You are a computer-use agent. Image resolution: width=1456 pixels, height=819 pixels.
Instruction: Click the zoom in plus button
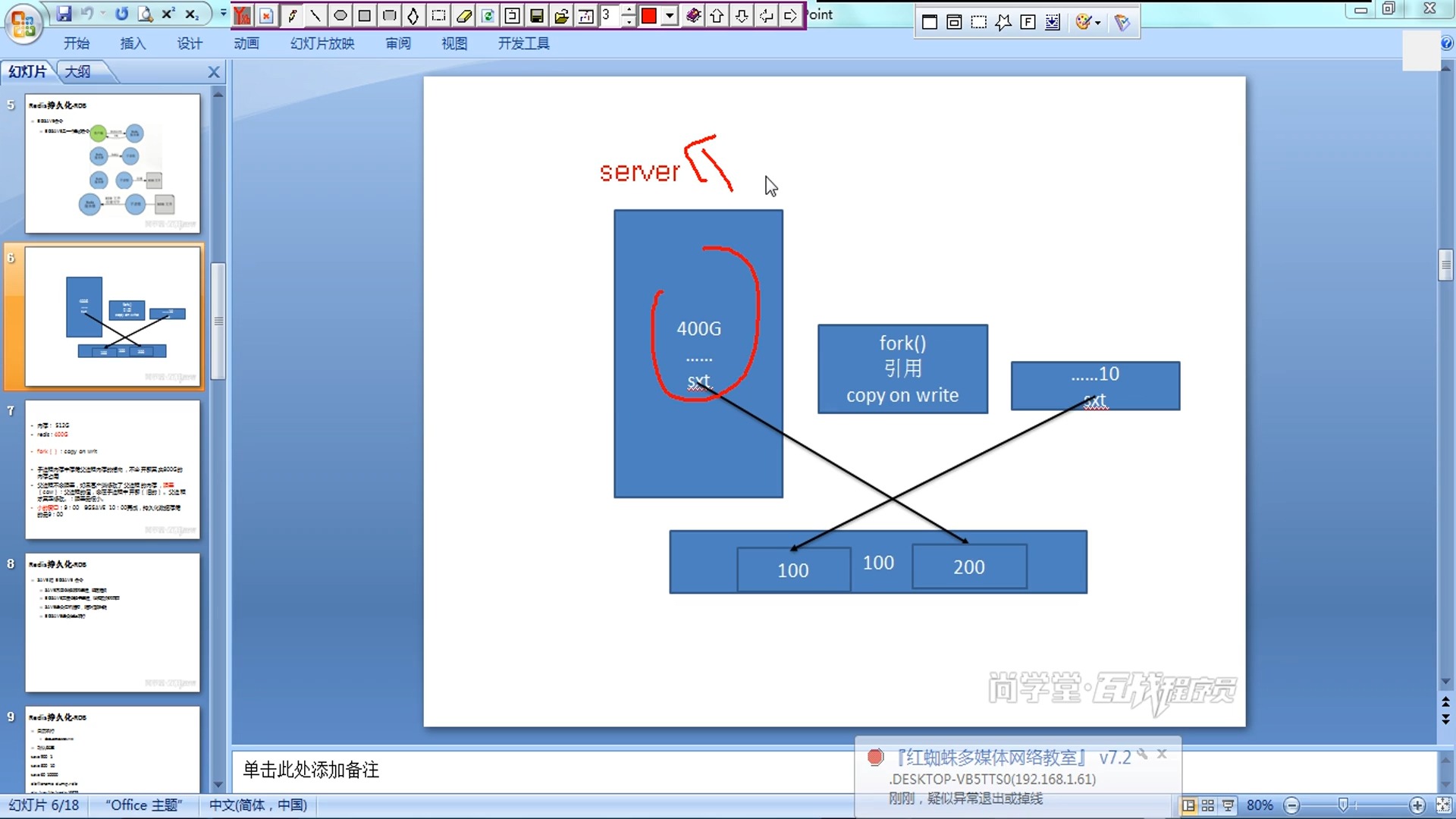point(1417,805)
